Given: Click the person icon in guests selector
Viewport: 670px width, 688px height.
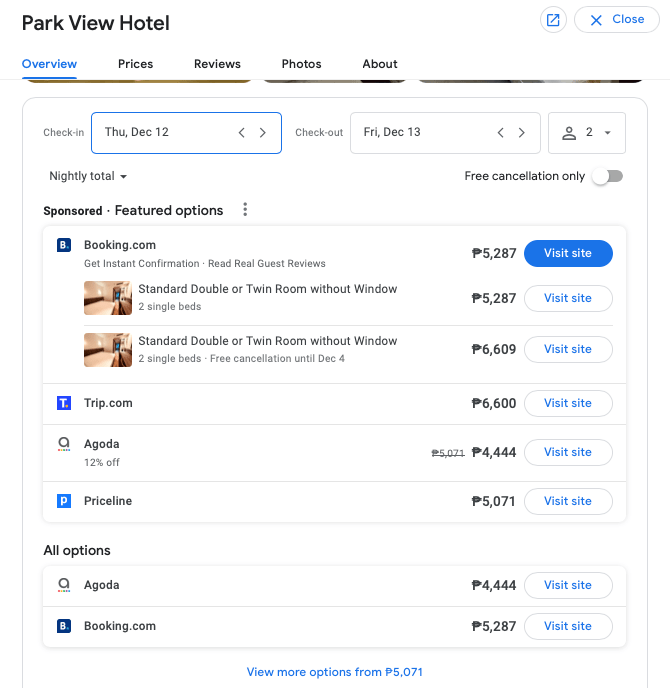Looking at the screenshot, I should (x=569, y=133).
